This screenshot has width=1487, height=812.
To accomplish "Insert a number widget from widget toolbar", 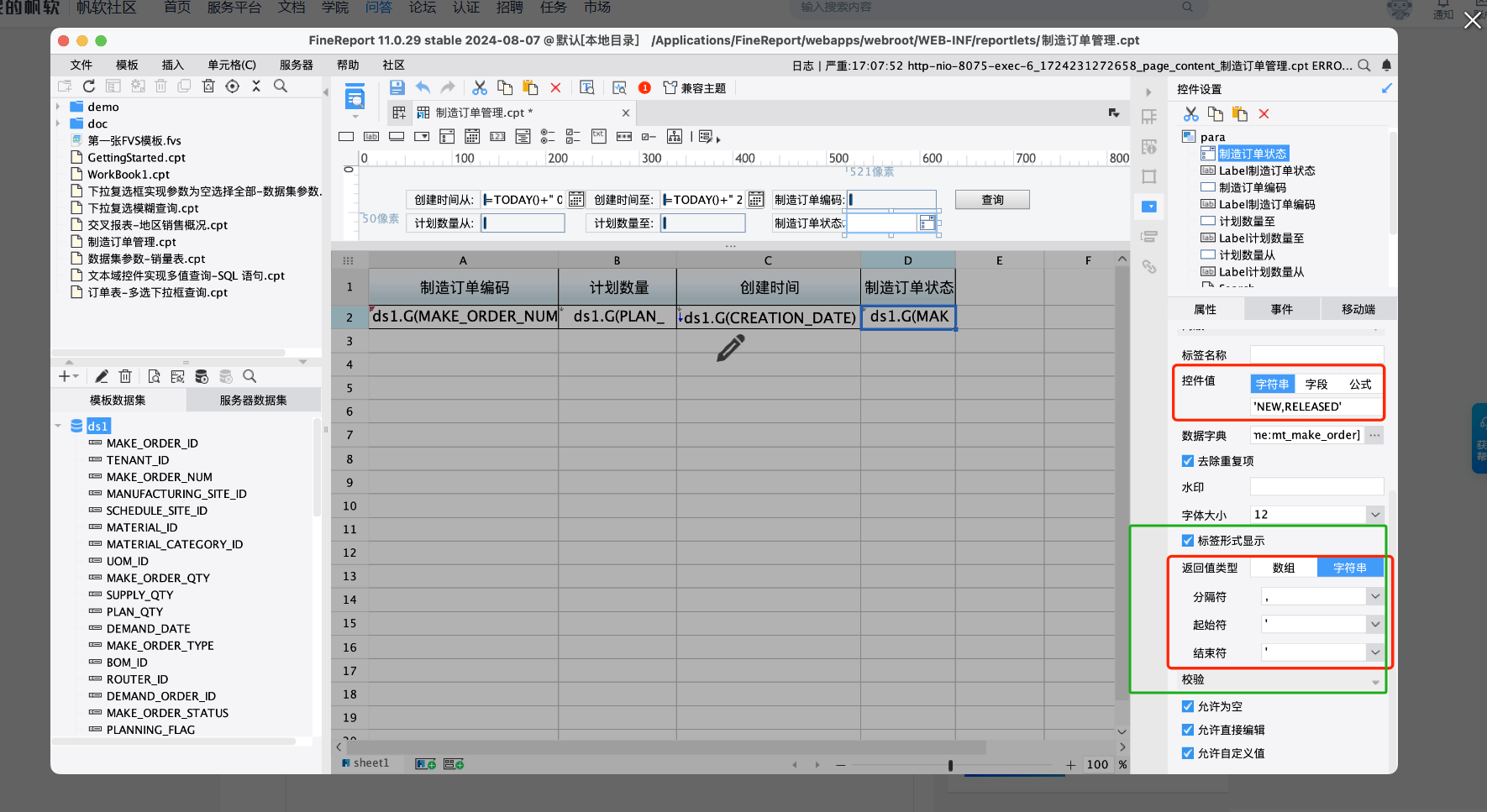I will (x=497, y=136).
